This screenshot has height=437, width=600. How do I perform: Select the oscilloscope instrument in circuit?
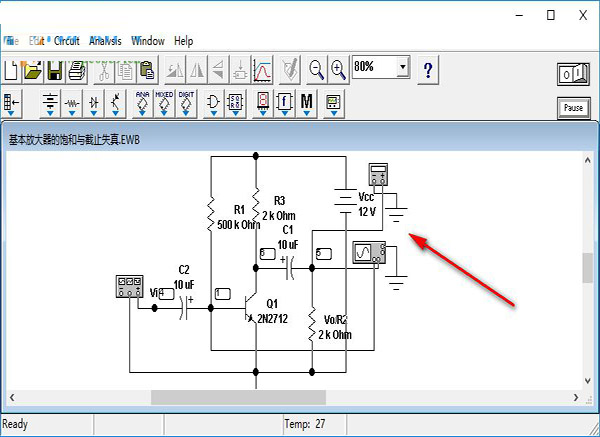point(363,252)
